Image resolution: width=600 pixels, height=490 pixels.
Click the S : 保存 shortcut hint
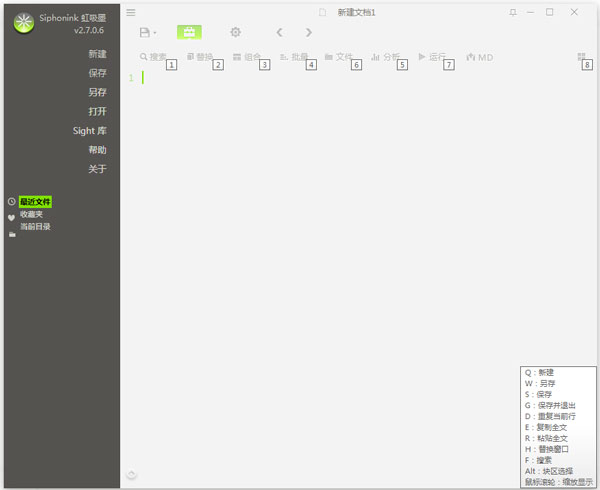tap(538, 394)
